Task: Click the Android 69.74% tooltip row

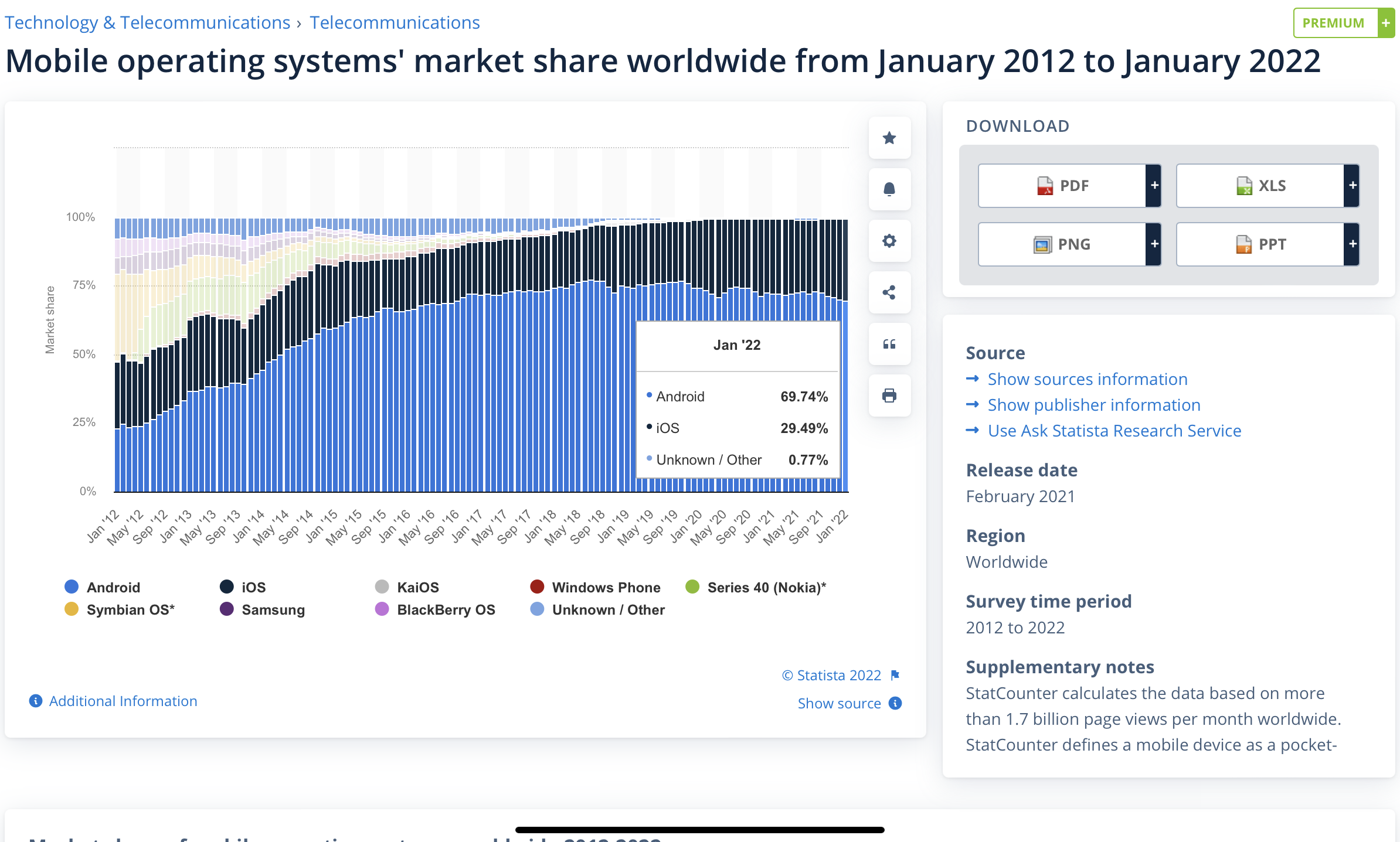Action: coord(738,397)
